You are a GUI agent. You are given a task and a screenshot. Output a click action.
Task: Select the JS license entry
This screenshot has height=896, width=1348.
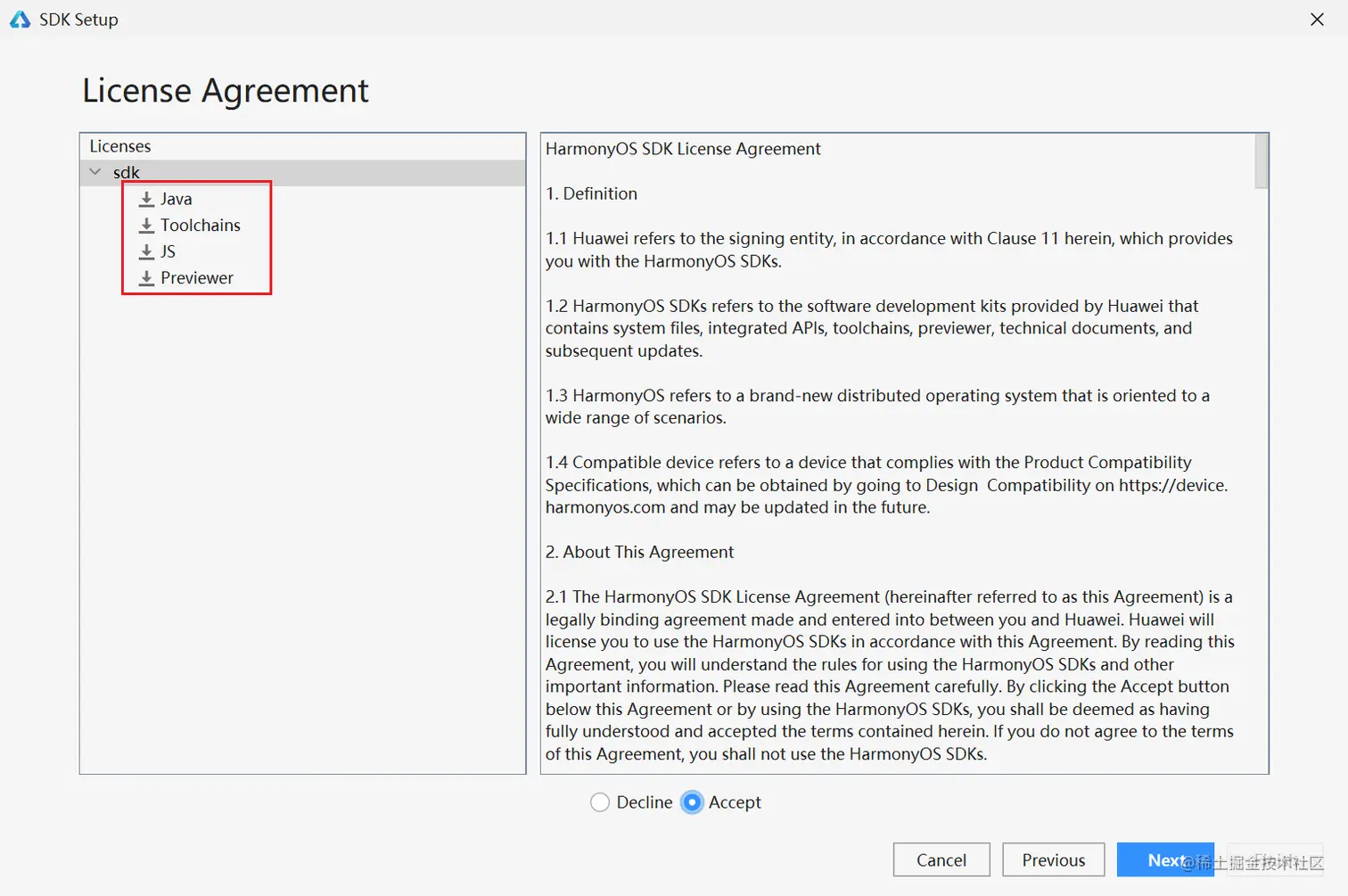(168, 251)
